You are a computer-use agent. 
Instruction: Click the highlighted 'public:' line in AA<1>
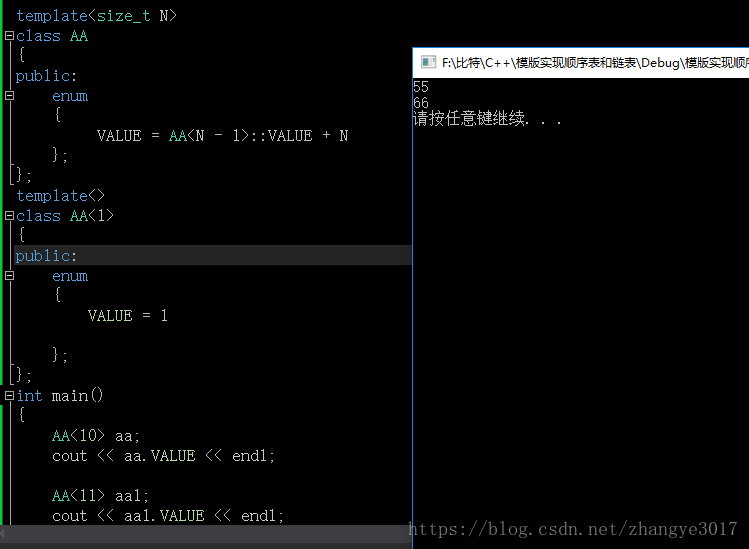[x=213, y=256]
